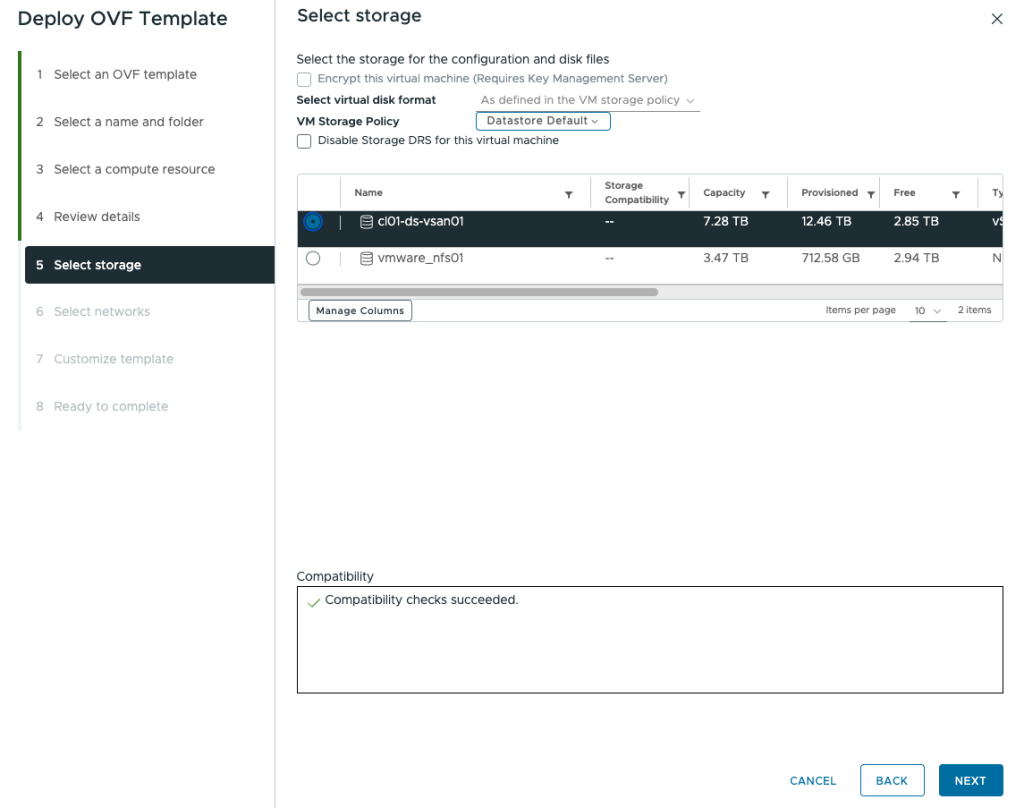Enable Disable Storage DRS checkbox
Viewport: 1024px width, 808px height.
[x=304, y=141]
